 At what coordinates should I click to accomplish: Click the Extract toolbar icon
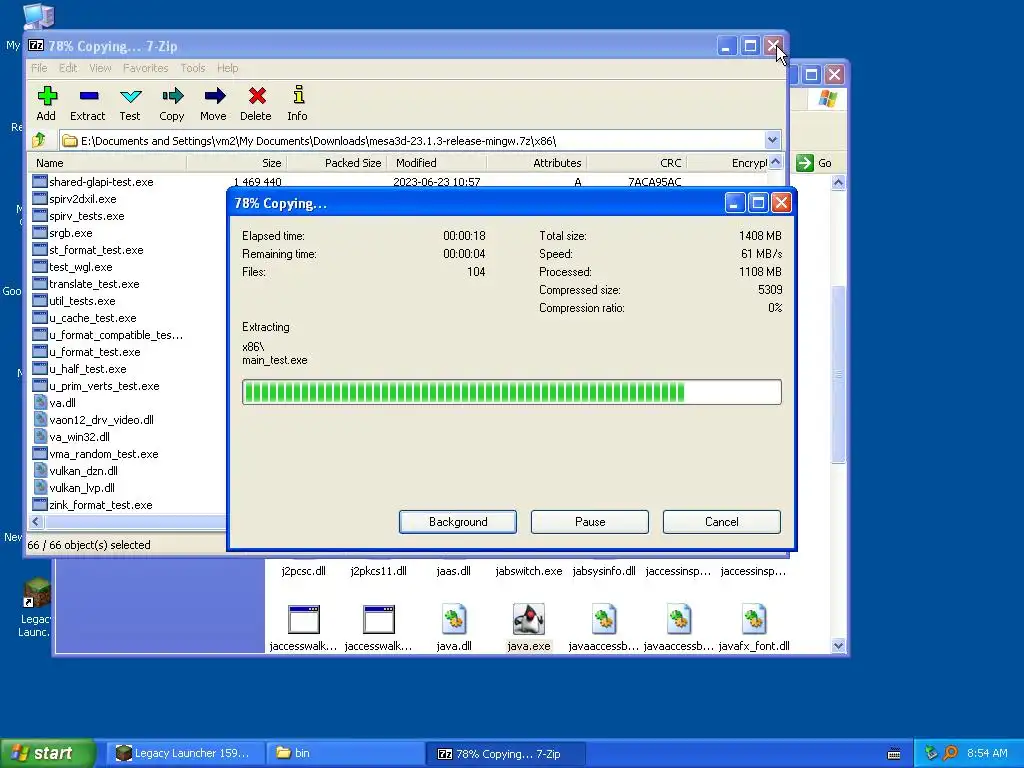click(88, 103)
